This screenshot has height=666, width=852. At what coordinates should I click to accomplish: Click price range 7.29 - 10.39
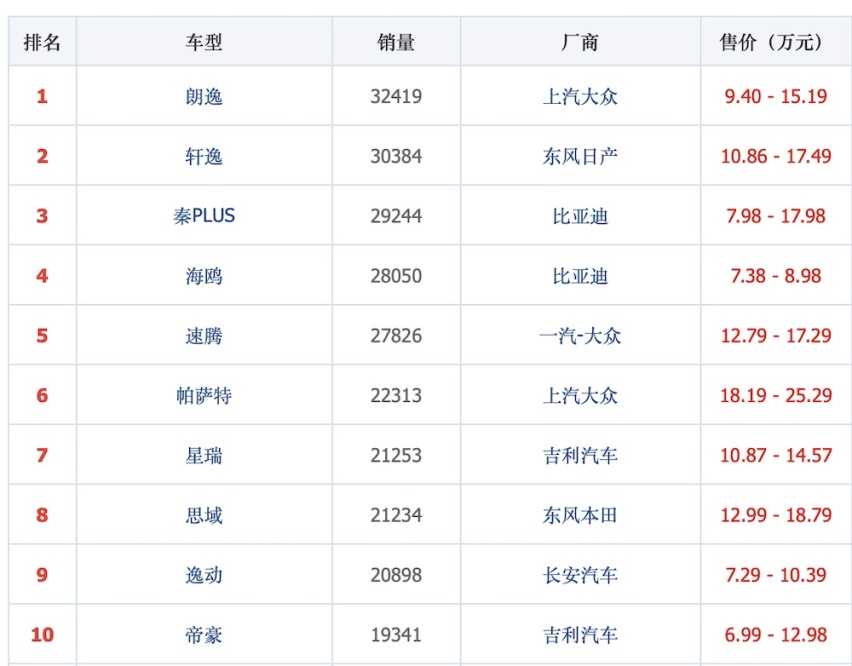pos(776,575)
